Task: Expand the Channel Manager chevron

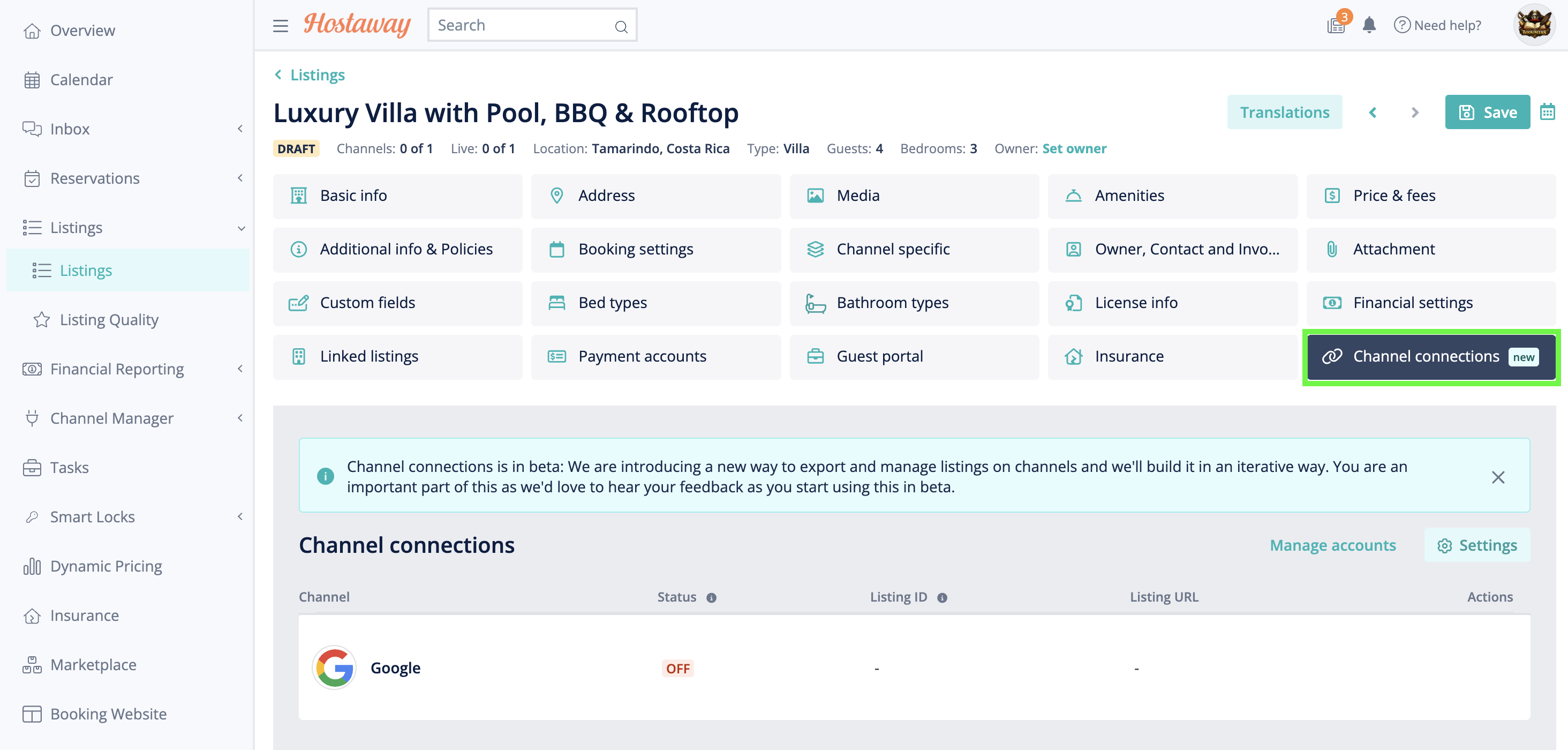Action: click(240, 418)
